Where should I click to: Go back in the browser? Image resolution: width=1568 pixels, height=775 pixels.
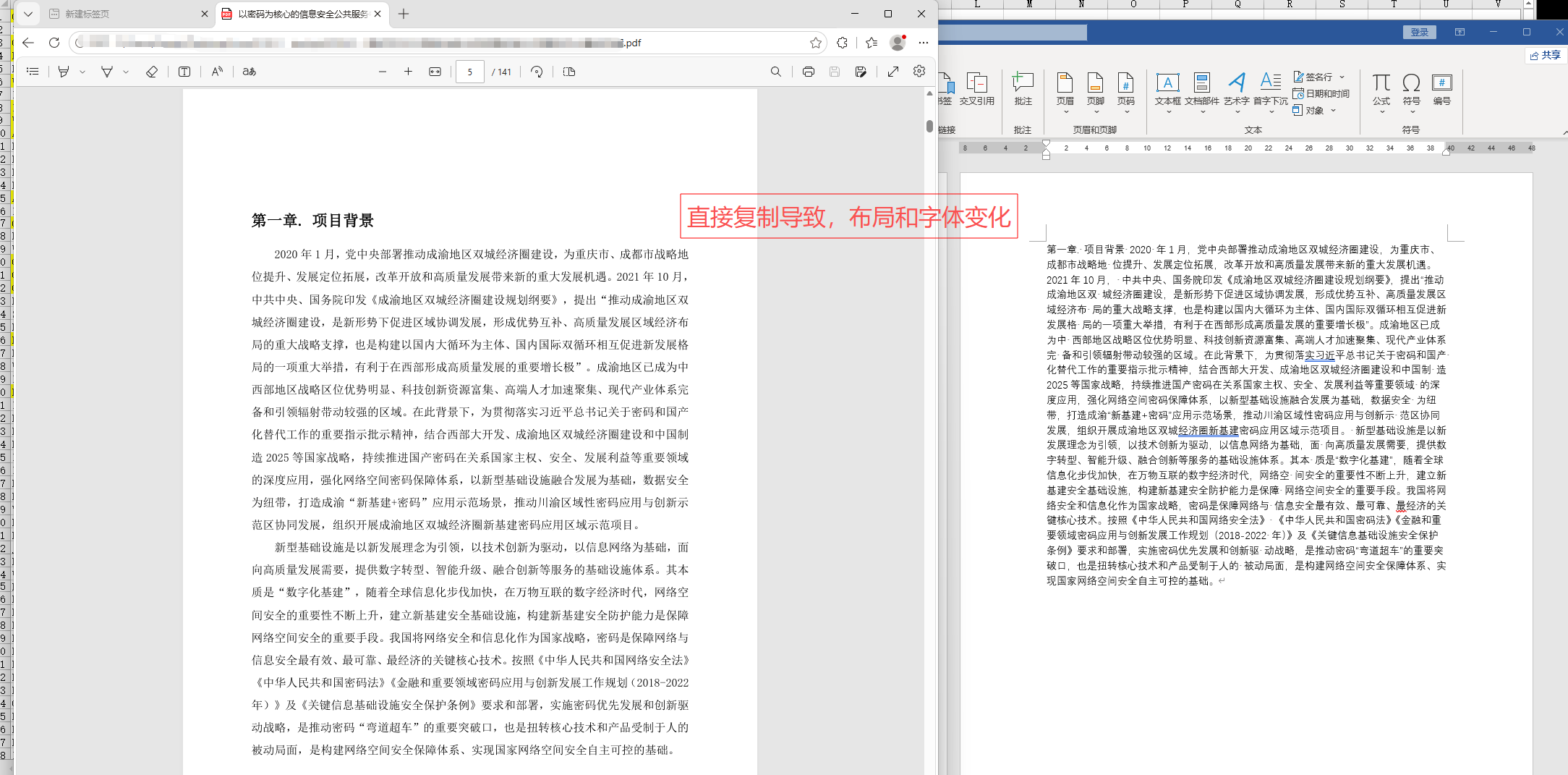(28, 43)
